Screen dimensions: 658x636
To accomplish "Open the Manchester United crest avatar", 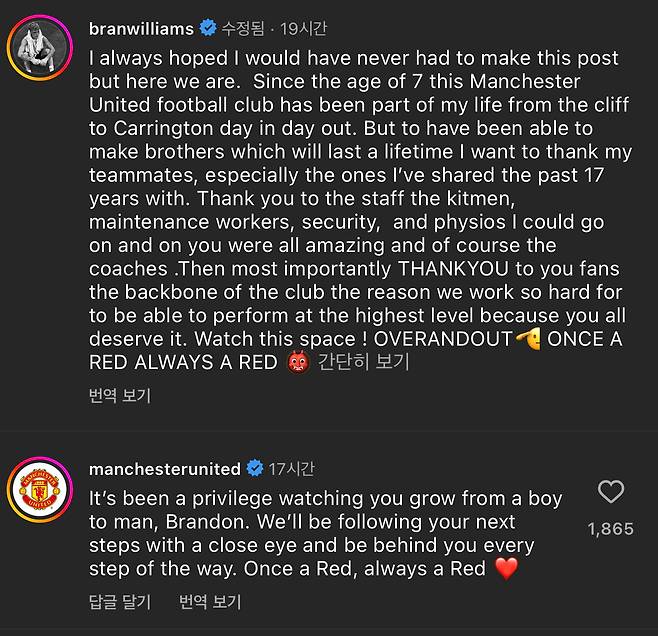I will click(x=41, y=489).
